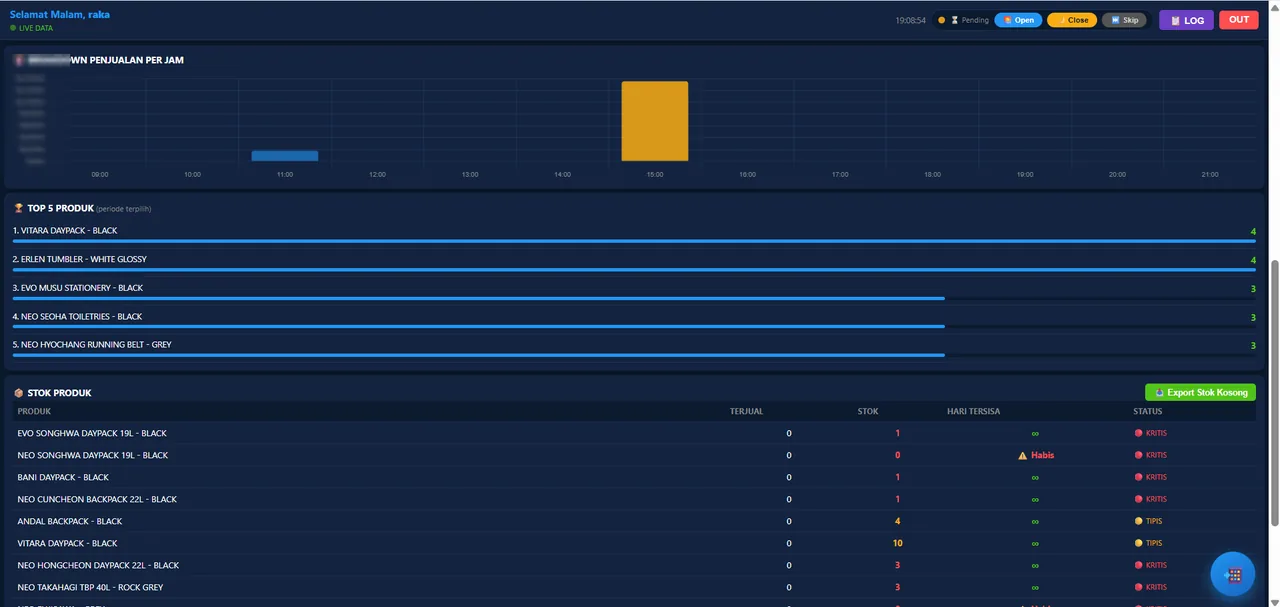Click the red KRITIS dot for EVO SONGHWA DAYPACK
The image size is (1280, 607).
coord(1138,433)
